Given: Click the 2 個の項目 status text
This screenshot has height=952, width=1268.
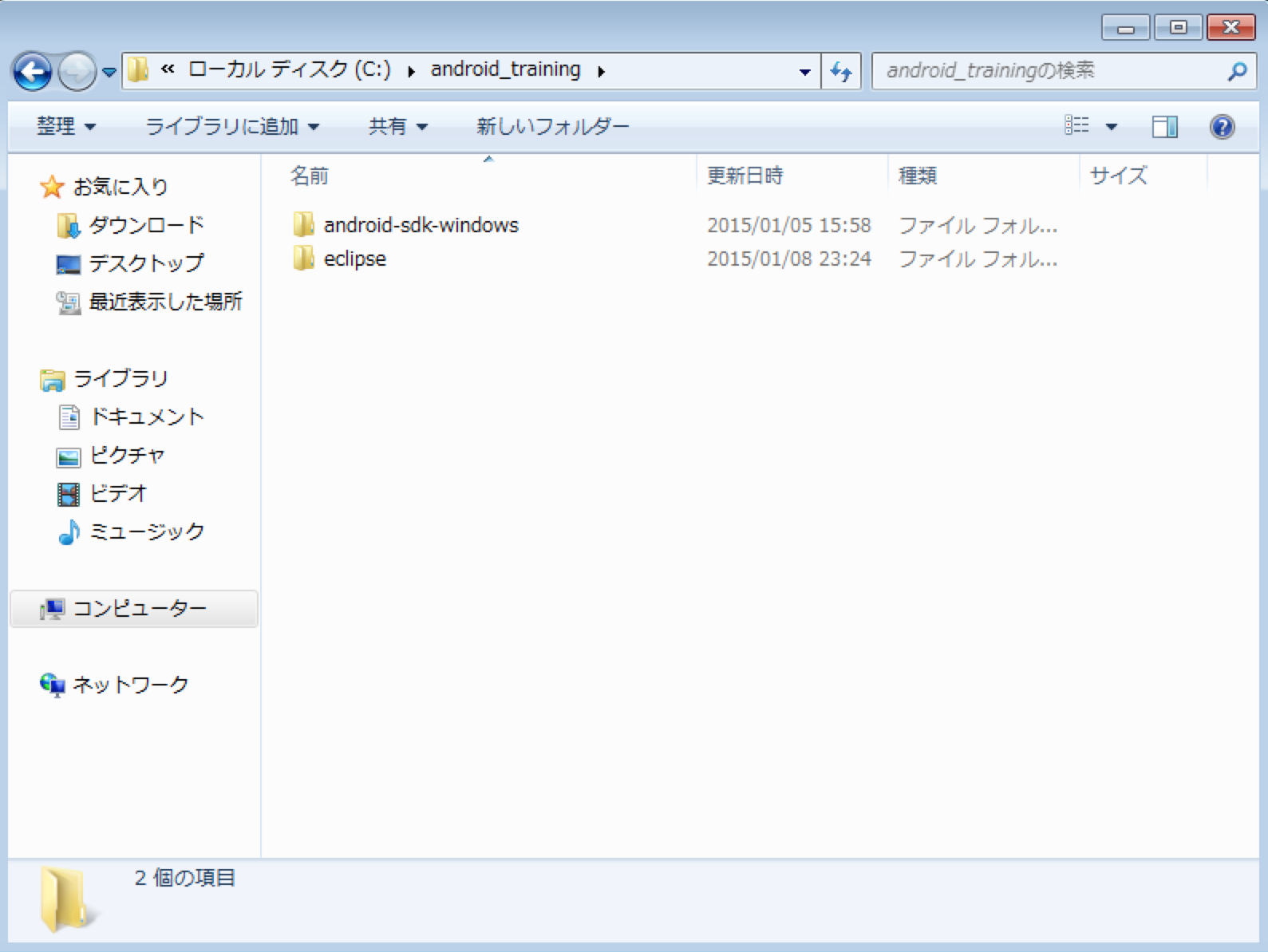Looking at the screenshot, I should tap(184, 878).
